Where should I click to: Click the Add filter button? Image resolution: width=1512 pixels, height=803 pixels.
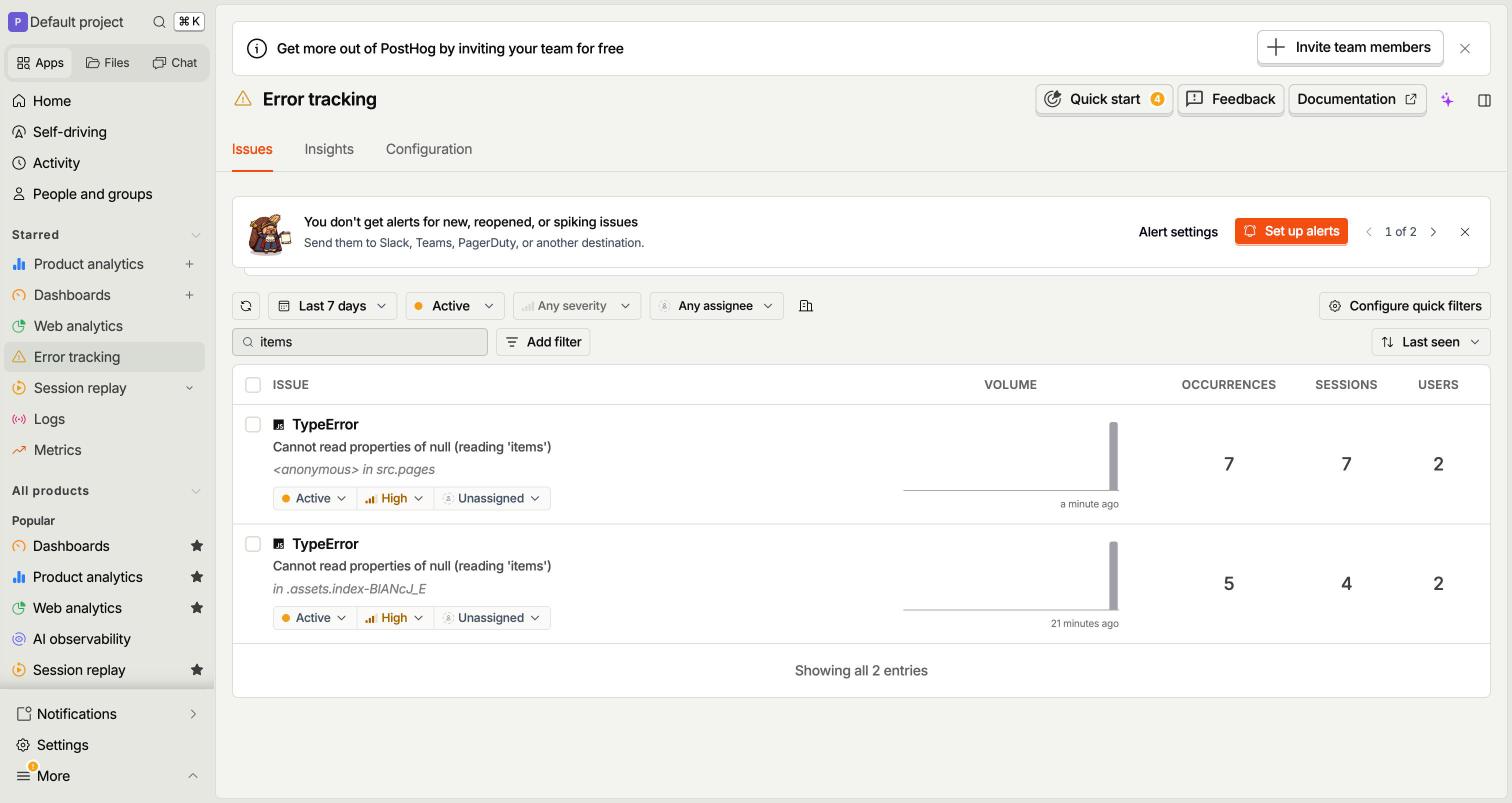(543, 342)
